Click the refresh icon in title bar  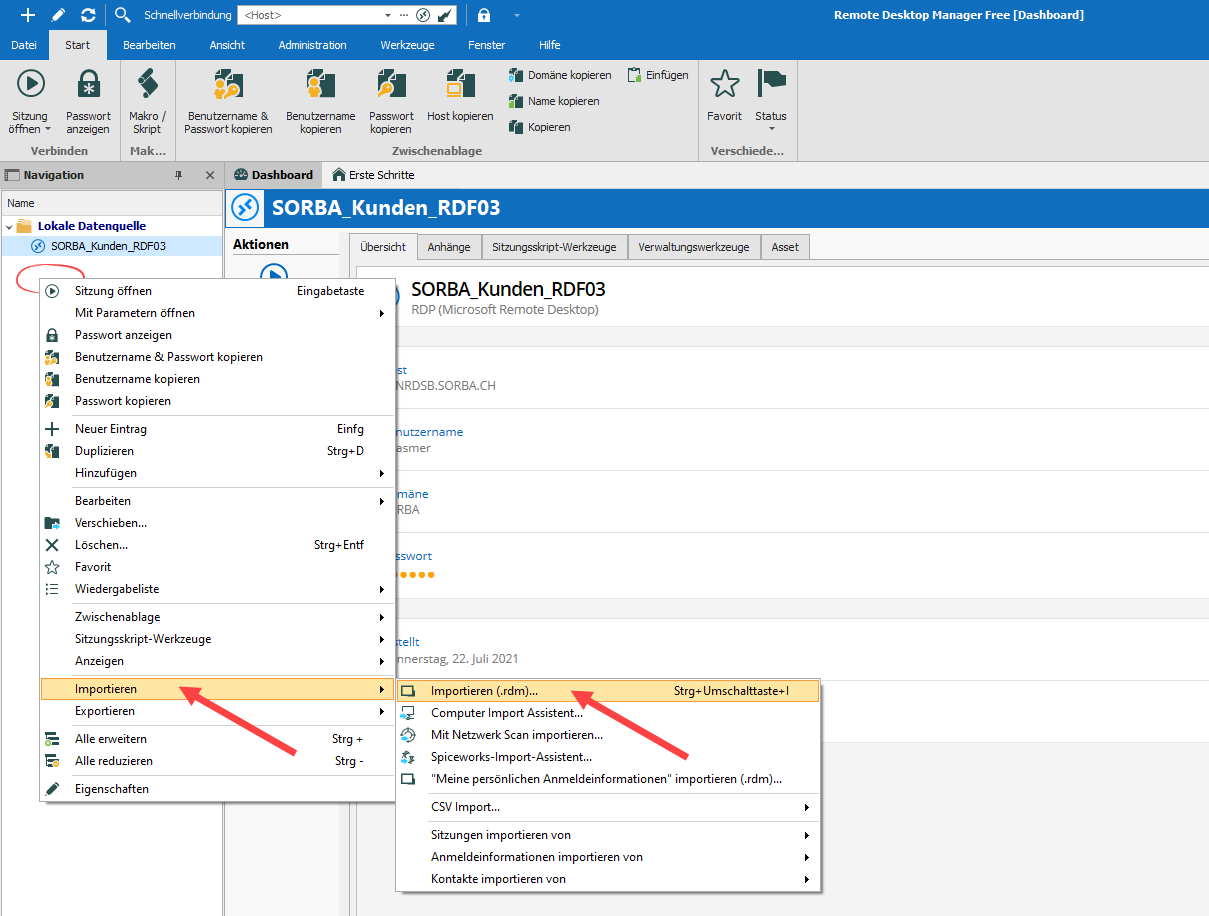[x=88, y=15]
